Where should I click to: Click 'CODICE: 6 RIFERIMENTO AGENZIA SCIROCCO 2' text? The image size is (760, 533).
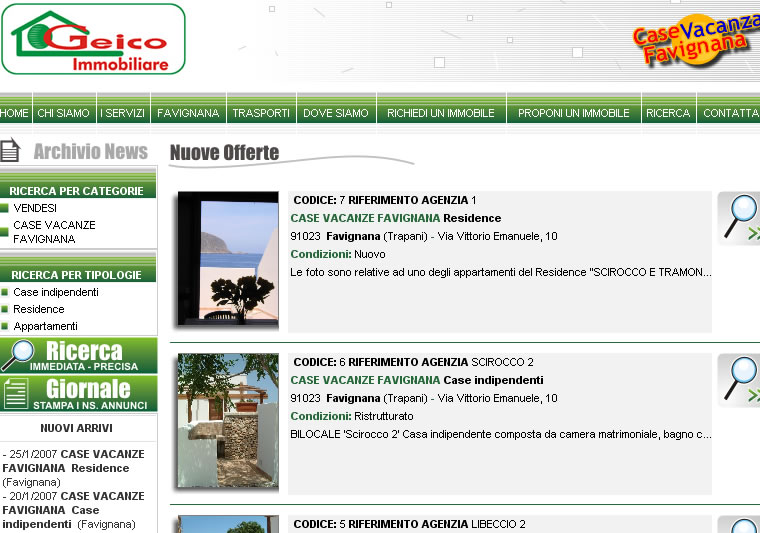pyautogui.click(x=413, y=362)
